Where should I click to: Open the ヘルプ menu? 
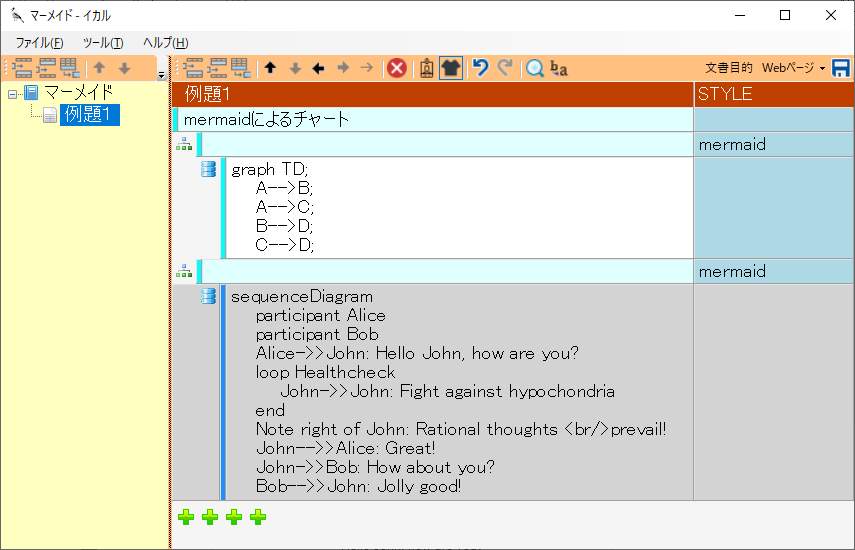tap(165, 42)
